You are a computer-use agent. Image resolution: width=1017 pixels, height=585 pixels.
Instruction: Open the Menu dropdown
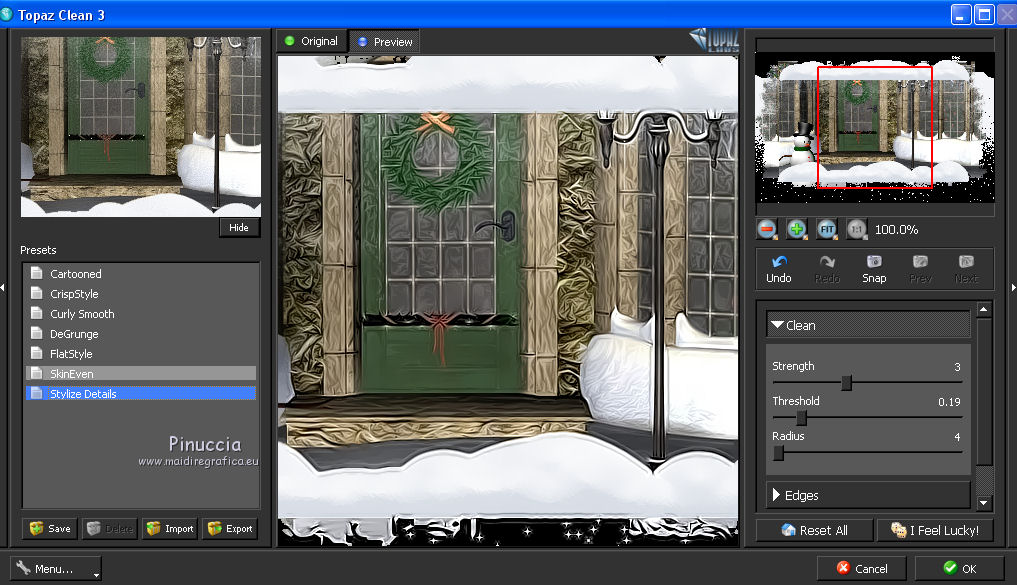click(x=57, y=569)
